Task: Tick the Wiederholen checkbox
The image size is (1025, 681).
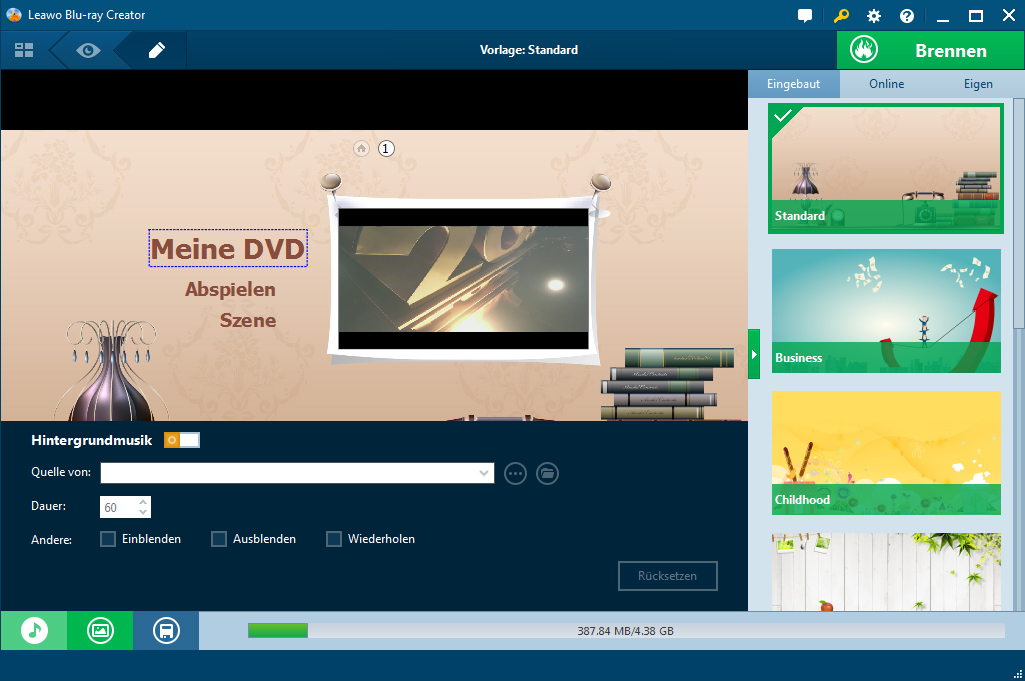Action: pyautogui.click(x=335, y=539)
